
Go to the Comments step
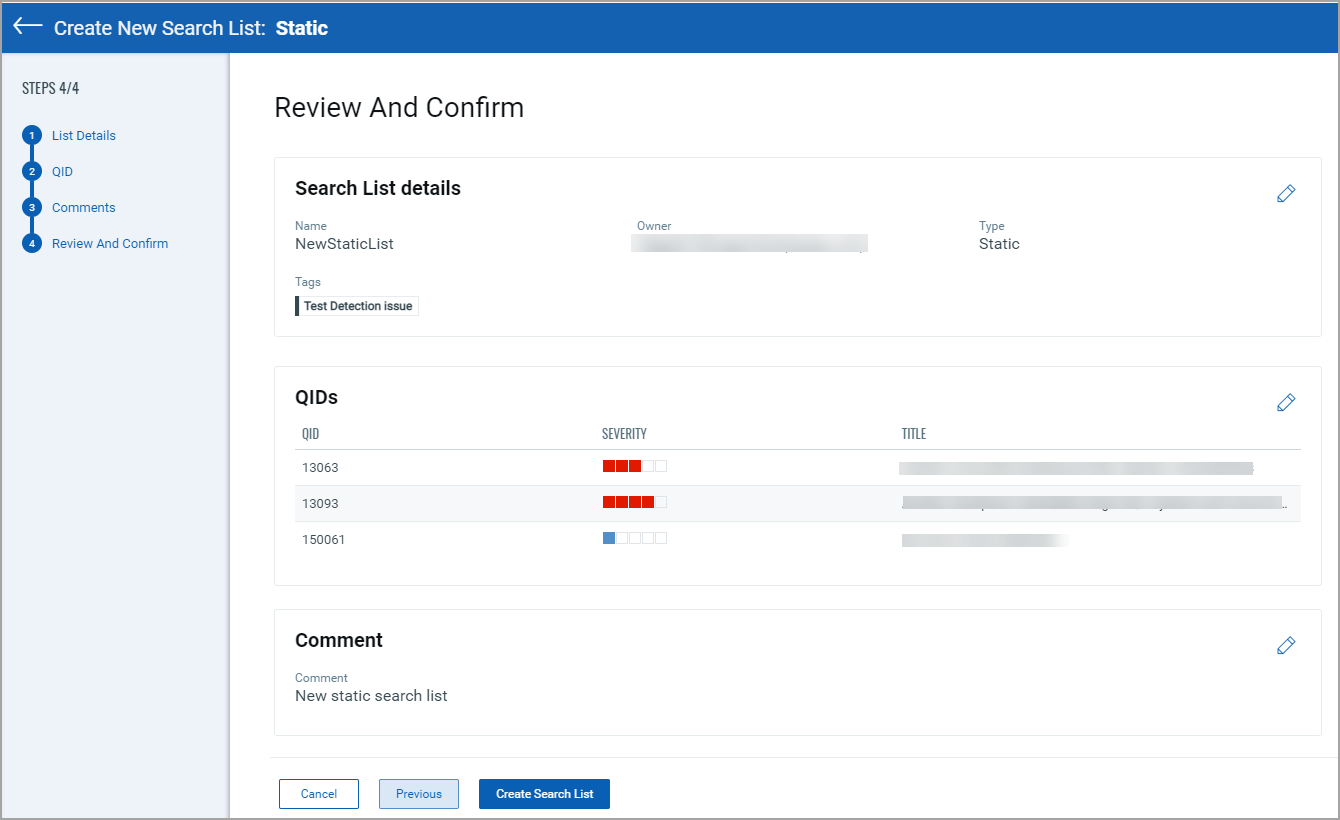coord(83,207)
